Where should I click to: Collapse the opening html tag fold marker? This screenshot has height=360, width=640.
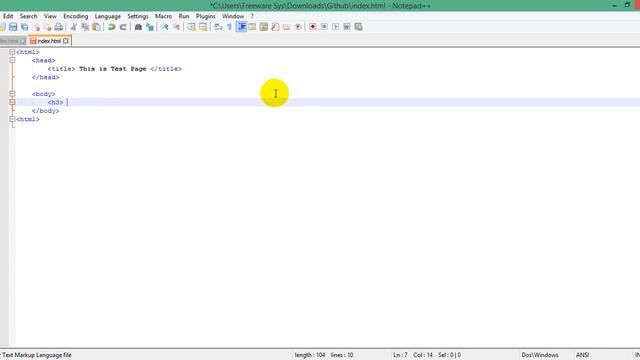(x=12, y=52)
